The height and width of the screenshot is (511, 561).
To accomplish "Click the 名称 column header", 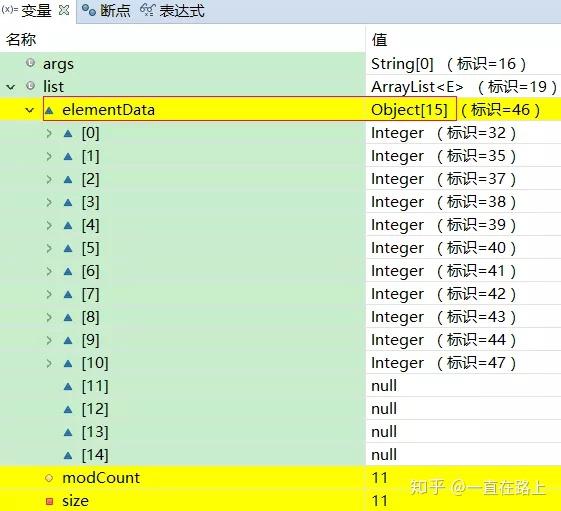I will [x=21, y=39].
